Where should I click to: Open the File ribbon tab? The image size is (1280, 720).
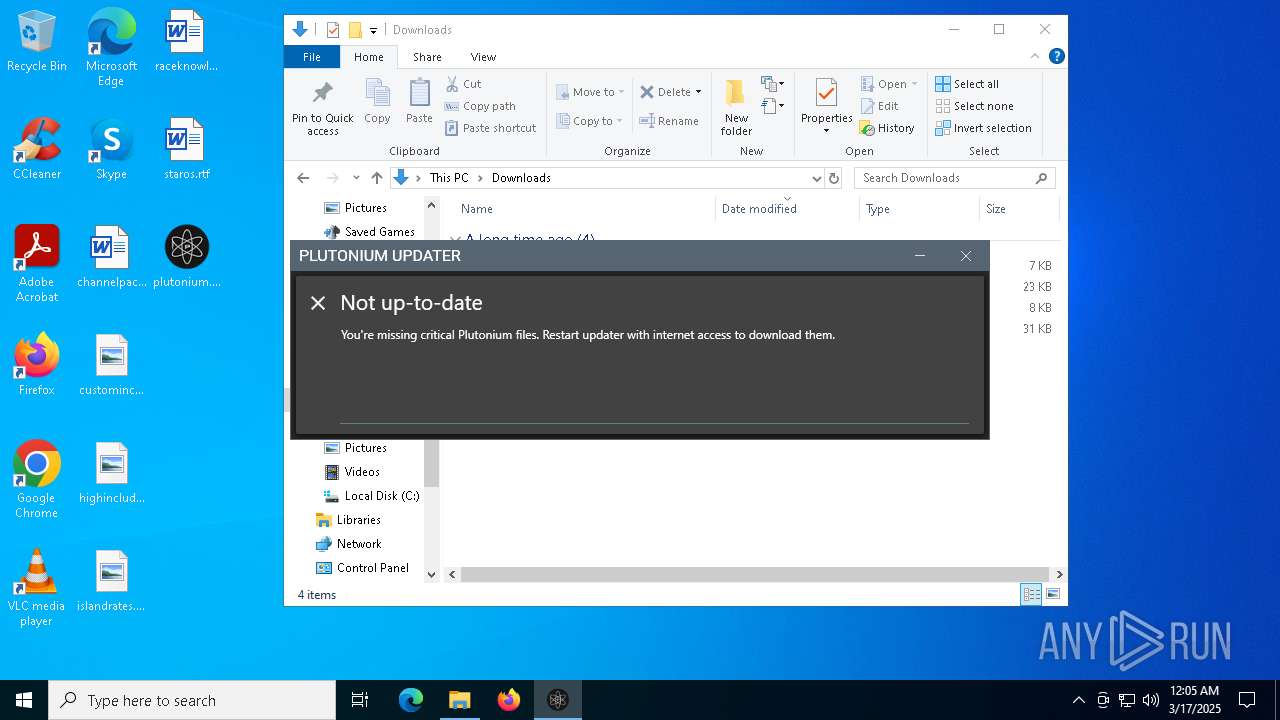click(312, 57)
